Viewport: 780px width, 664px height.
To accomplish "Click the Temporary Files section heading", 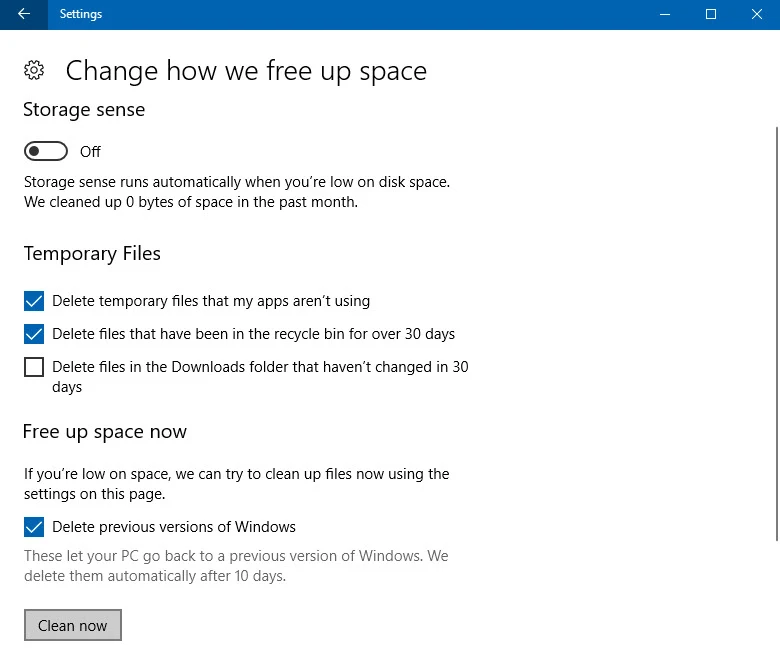I will (x=92, y=254).
